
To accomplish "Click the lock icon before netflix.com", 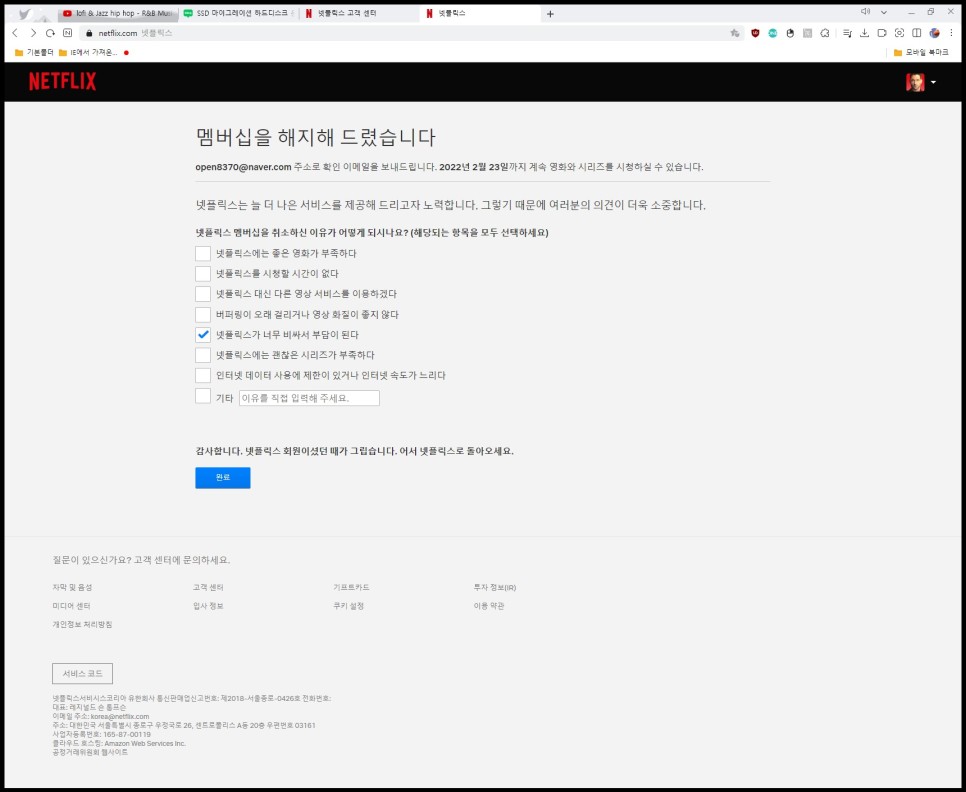I will coord(89,33).
